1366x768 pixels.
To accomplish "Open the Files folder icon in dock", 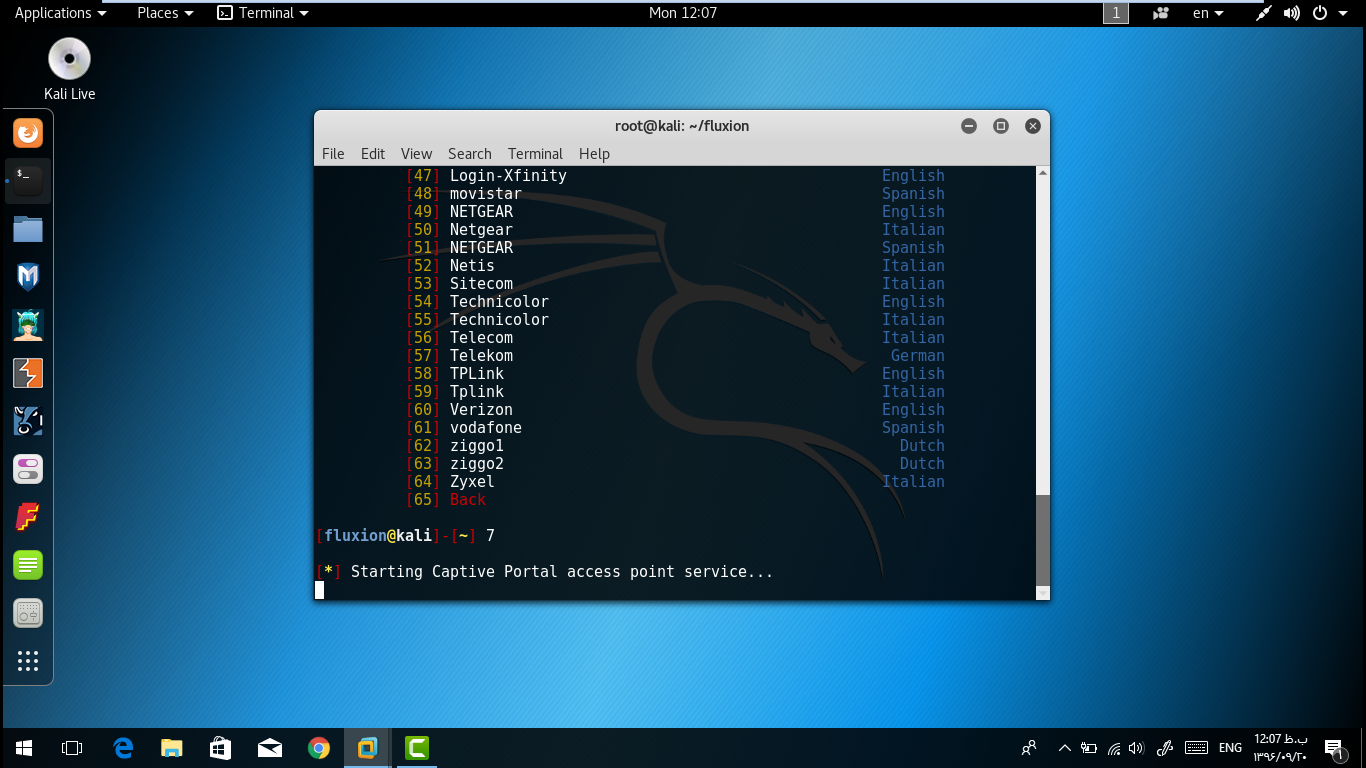I will point(28,229).
